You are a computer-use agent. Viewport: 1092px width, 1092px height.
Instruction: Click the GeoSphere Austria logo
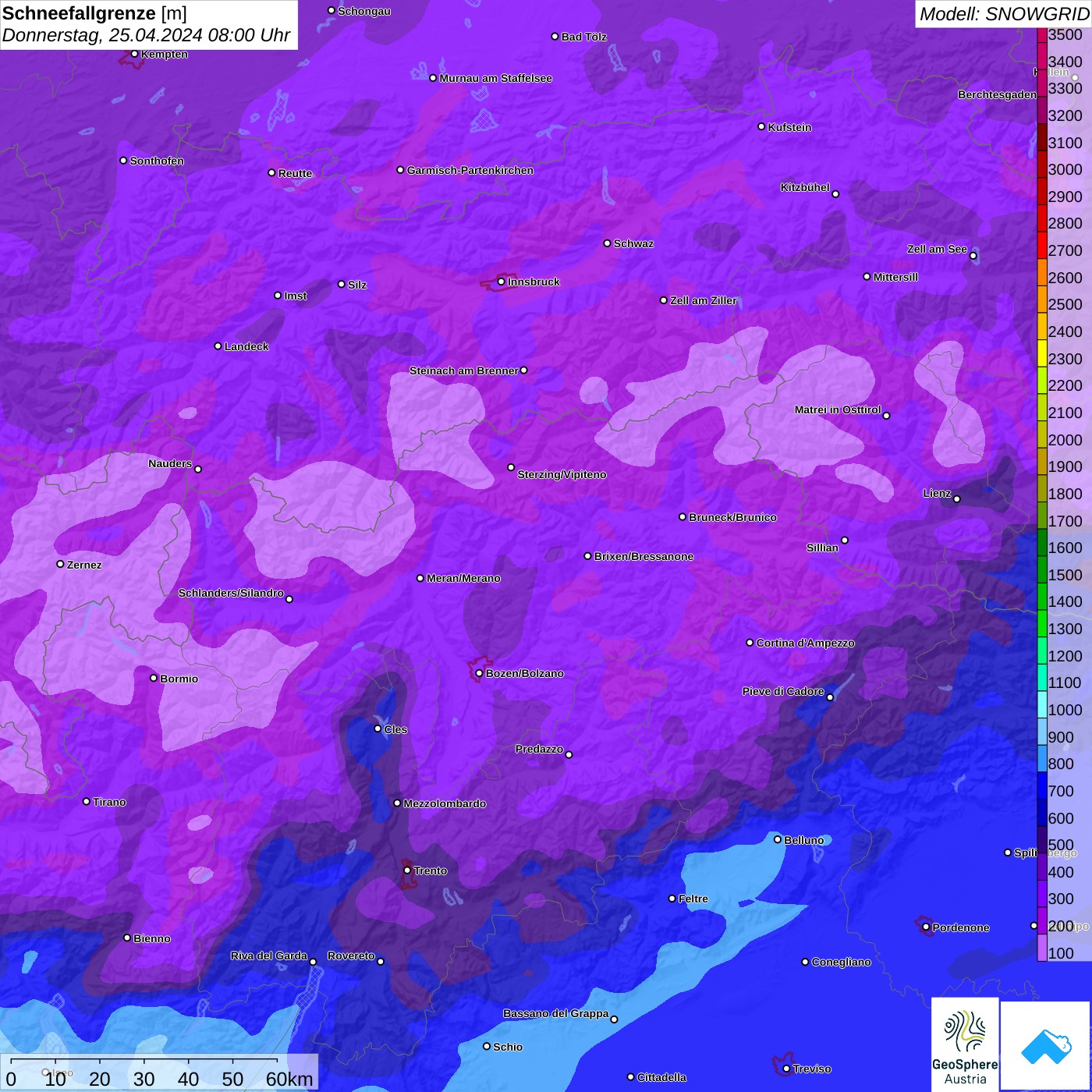(965, 1044)
